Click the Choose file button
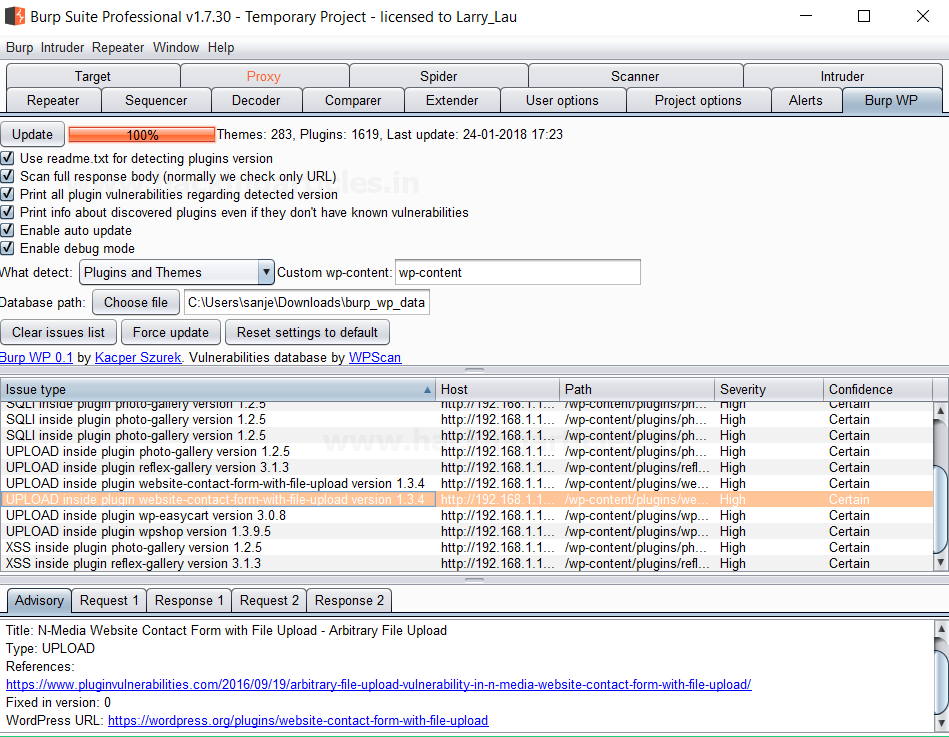The height and width of the screenshot is (737, 949). (136, 303)
